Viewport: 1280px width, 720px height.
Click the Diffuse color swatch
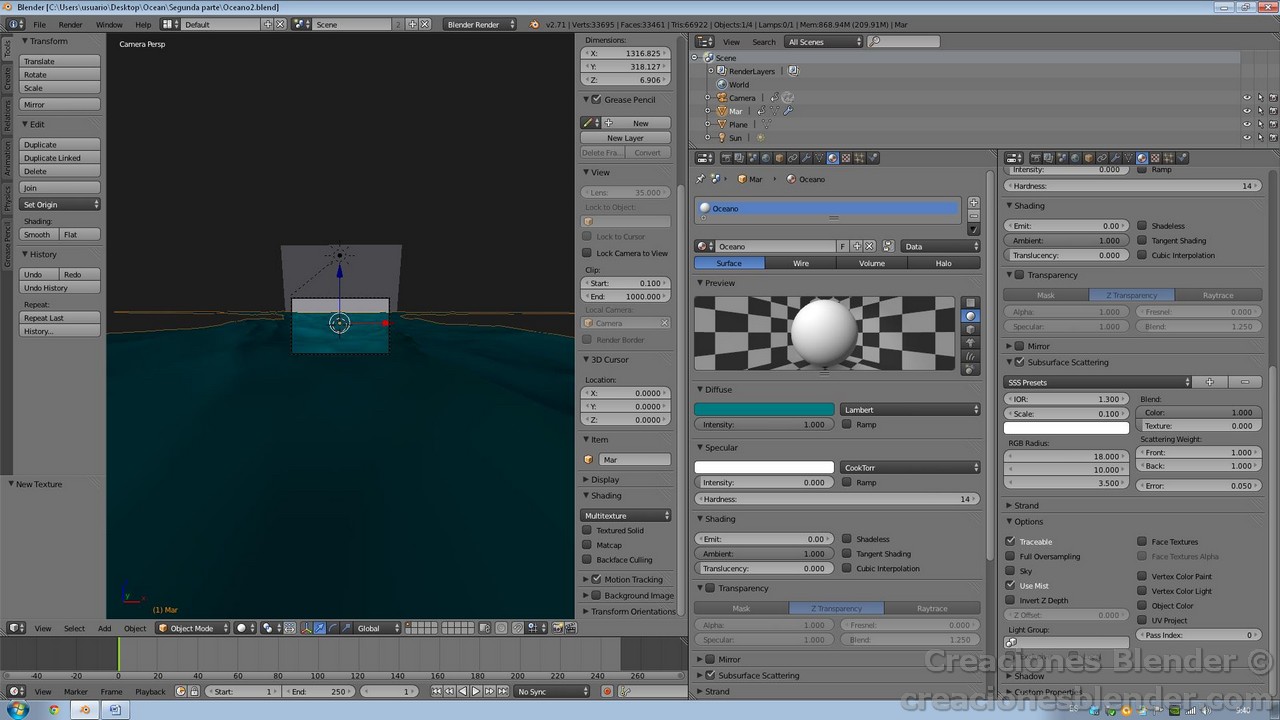764,409
